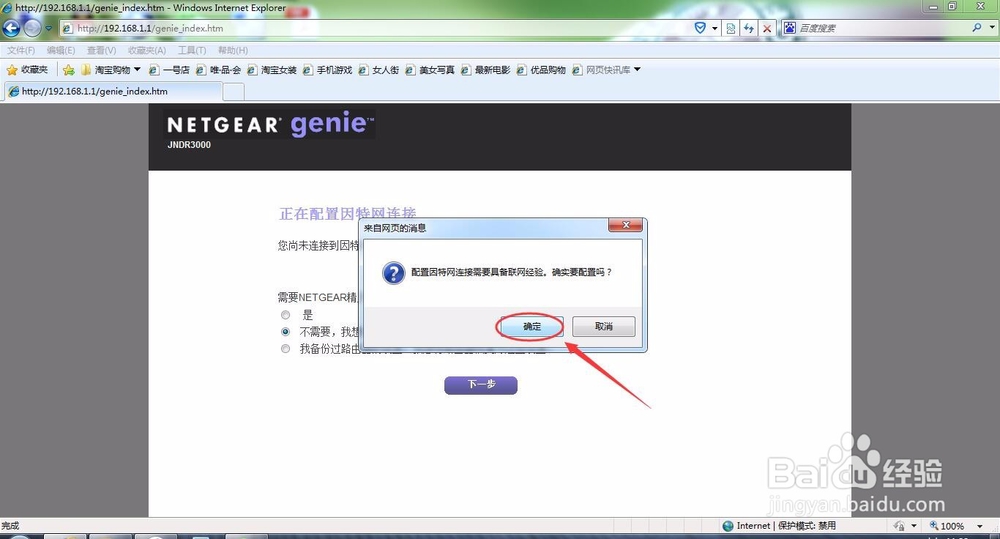
Task: Close the 来自网页的消息 dialog with X
Action: click(626, 225)
